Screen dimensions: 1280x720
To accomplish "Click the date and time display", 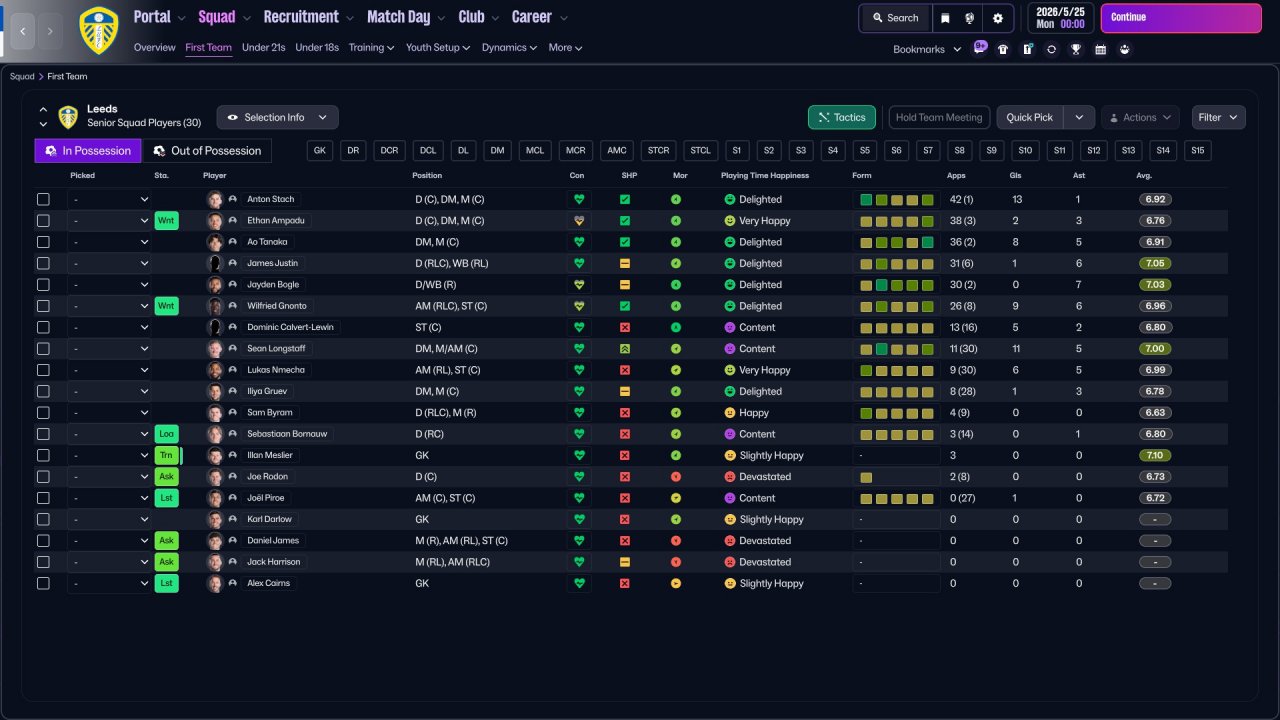I will (1060, 18).
